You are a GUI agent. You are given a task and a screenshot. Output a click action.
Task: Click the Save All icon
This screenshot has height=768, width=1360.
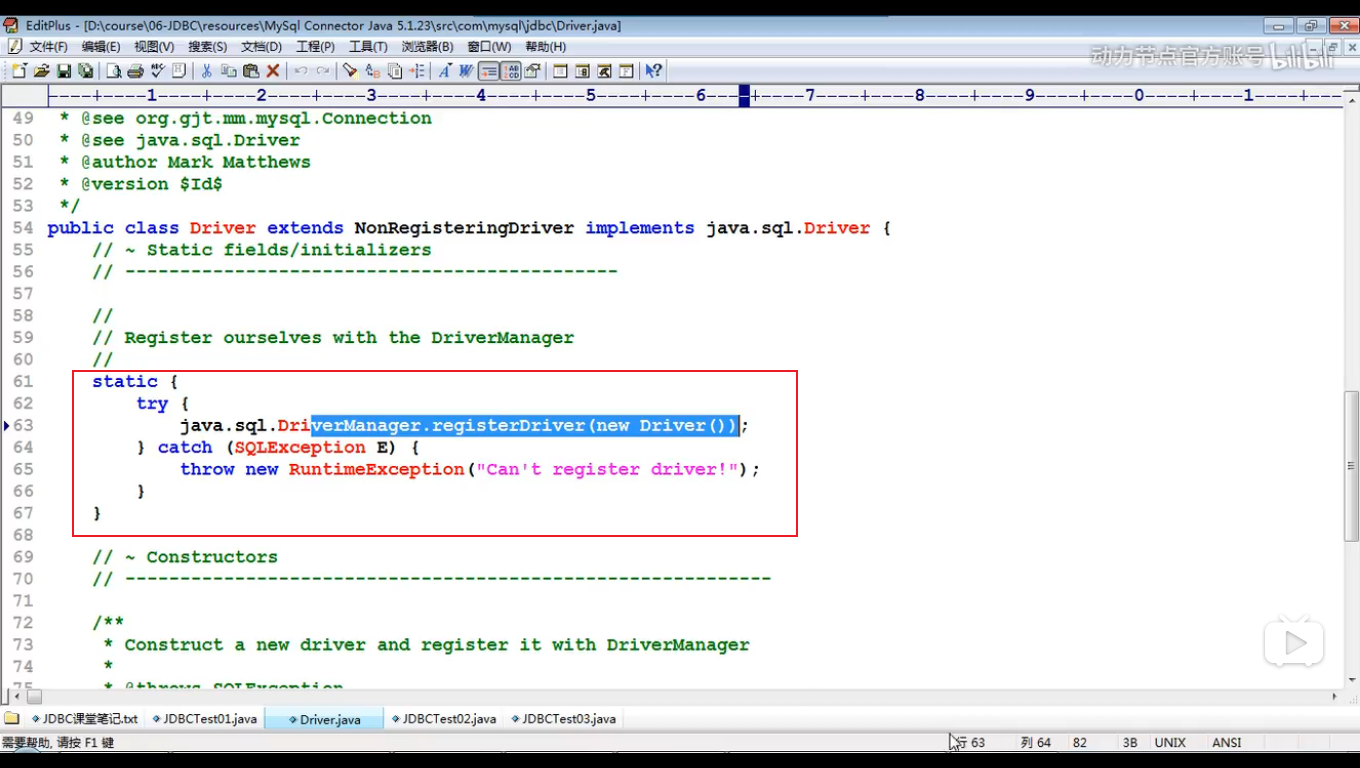(x=86, y=71)
